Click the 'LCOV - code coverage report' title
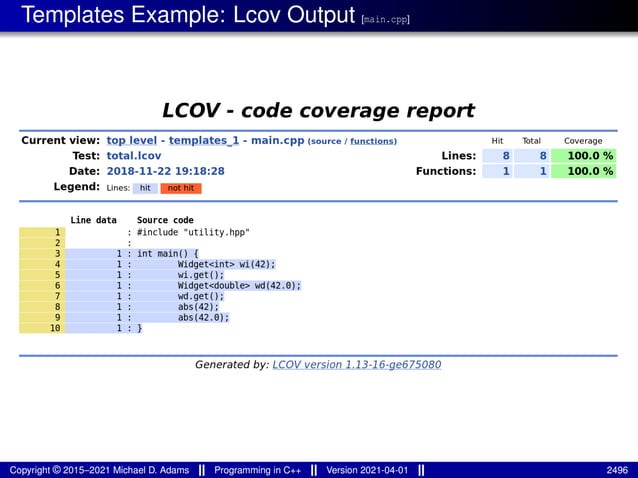The image size is (638, 478). pos(319,110)
